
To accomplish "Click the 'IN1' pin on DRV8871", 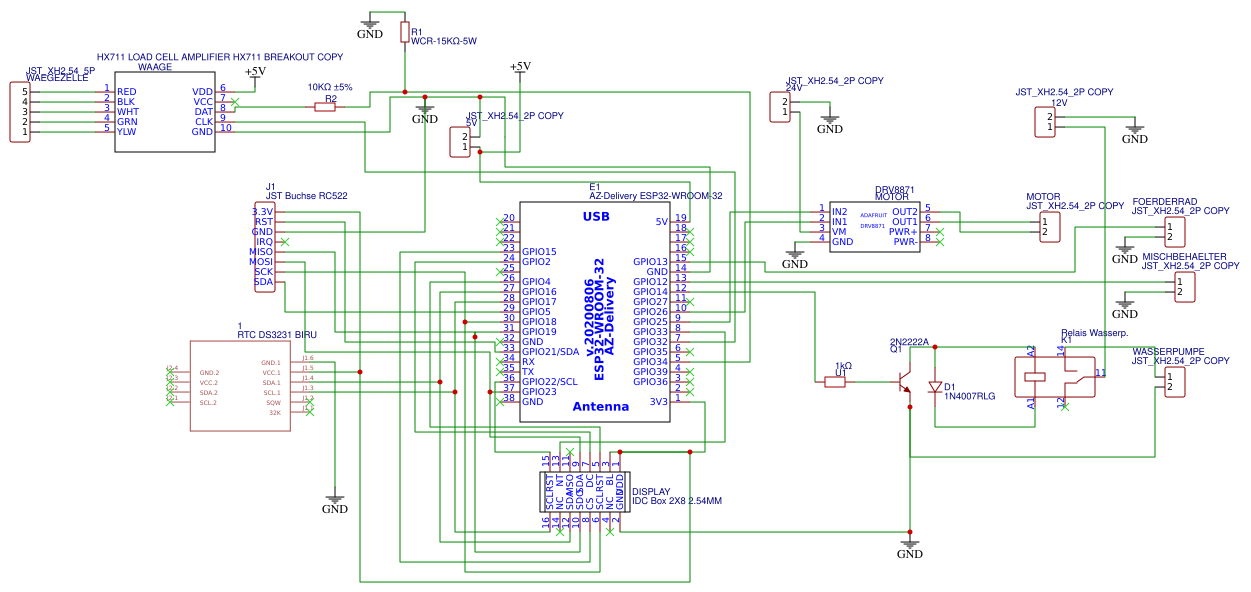I will coord(840,222).
